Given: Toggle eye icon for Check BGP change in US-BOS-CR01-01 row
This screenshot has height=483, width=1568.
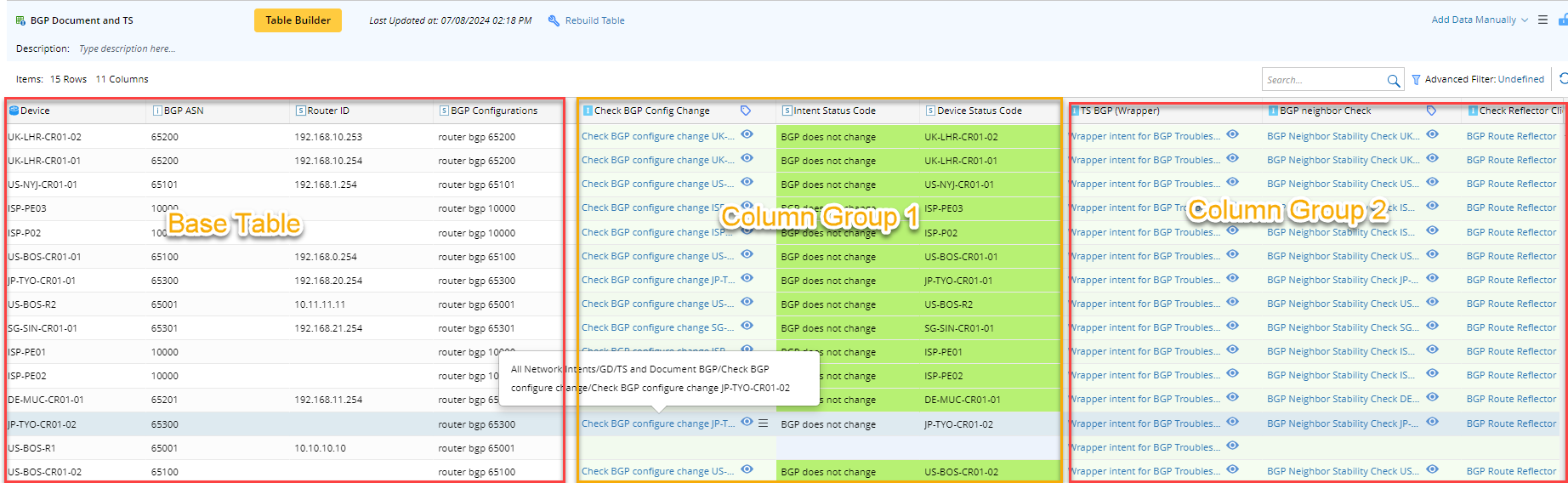Looking at the screenshot, I should 747,254.
